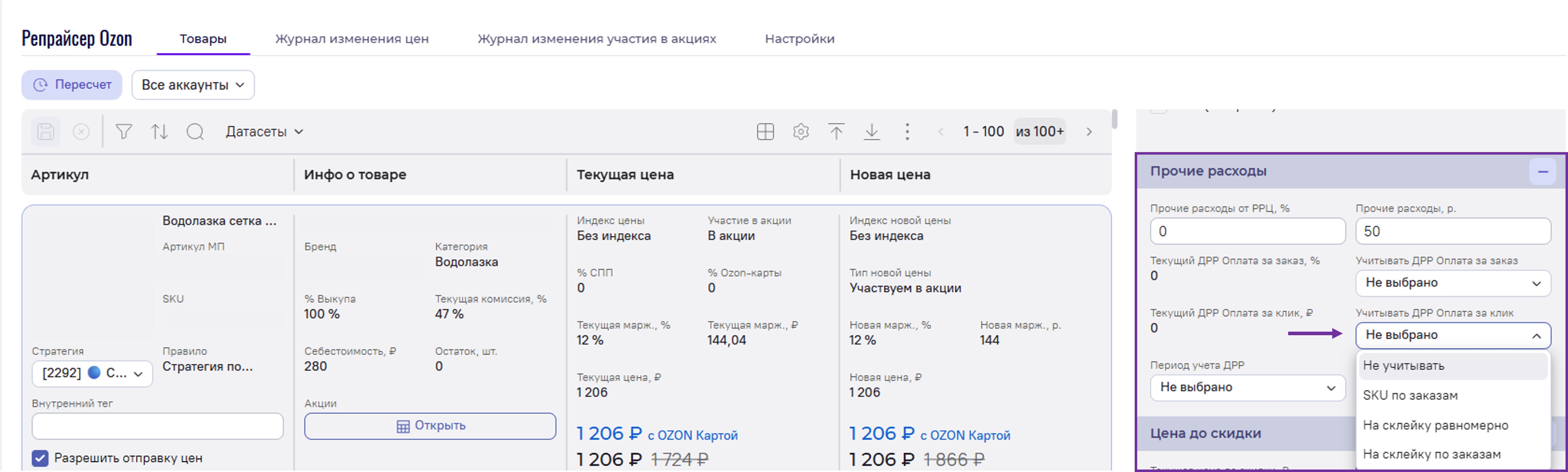Click the 'Прочие расходы, р.' input field
Viewport: 1568px width, 472px height.
[1452, 232]
